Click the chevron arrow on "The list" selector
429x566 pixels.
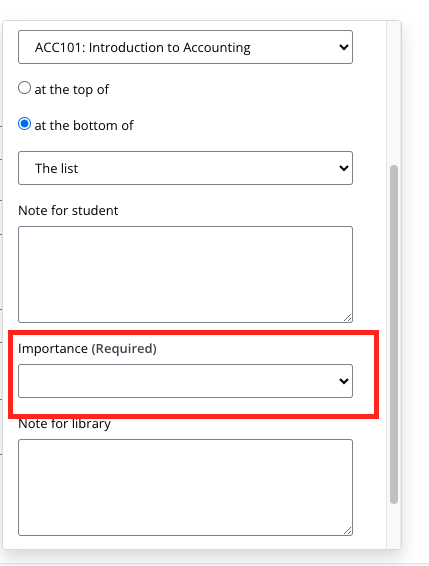pos(344,168)
